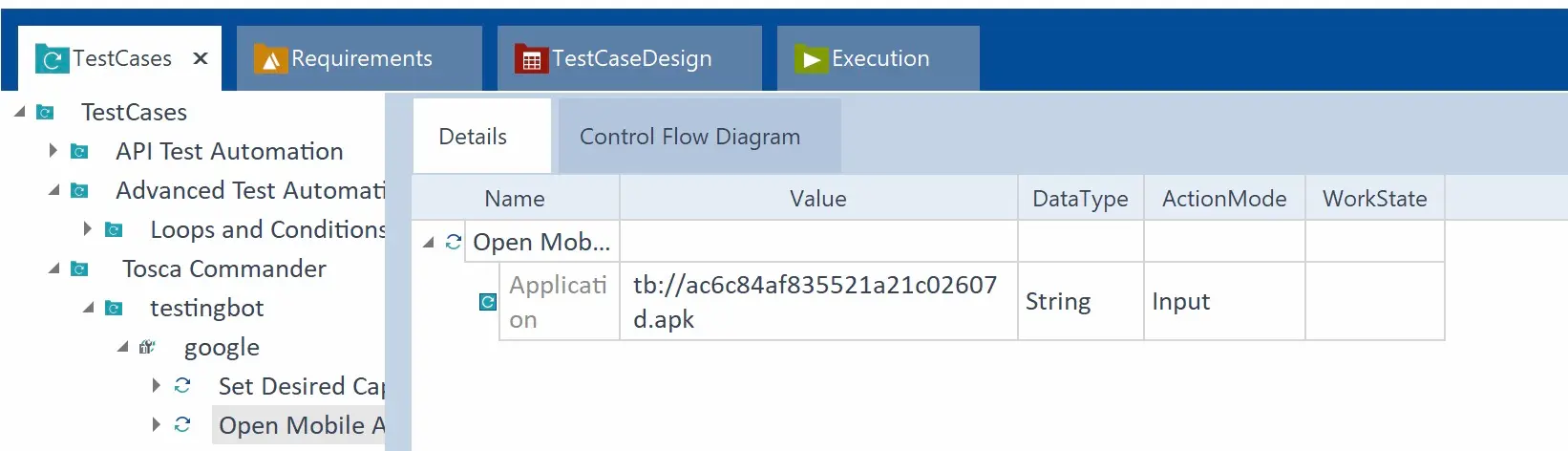Click the API Test Automation folder icon
The height and width of the screenshot is (451, 1568).
click(80, 151)
